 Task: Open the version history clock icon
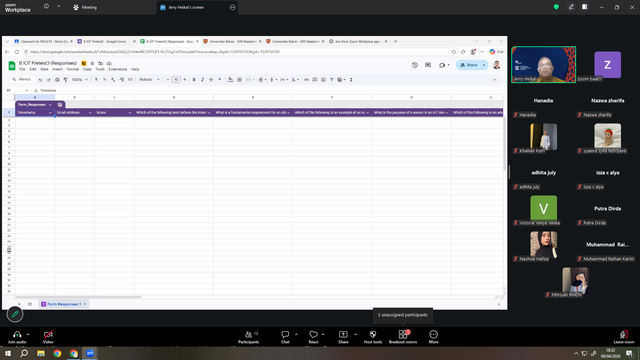(415, 65)
